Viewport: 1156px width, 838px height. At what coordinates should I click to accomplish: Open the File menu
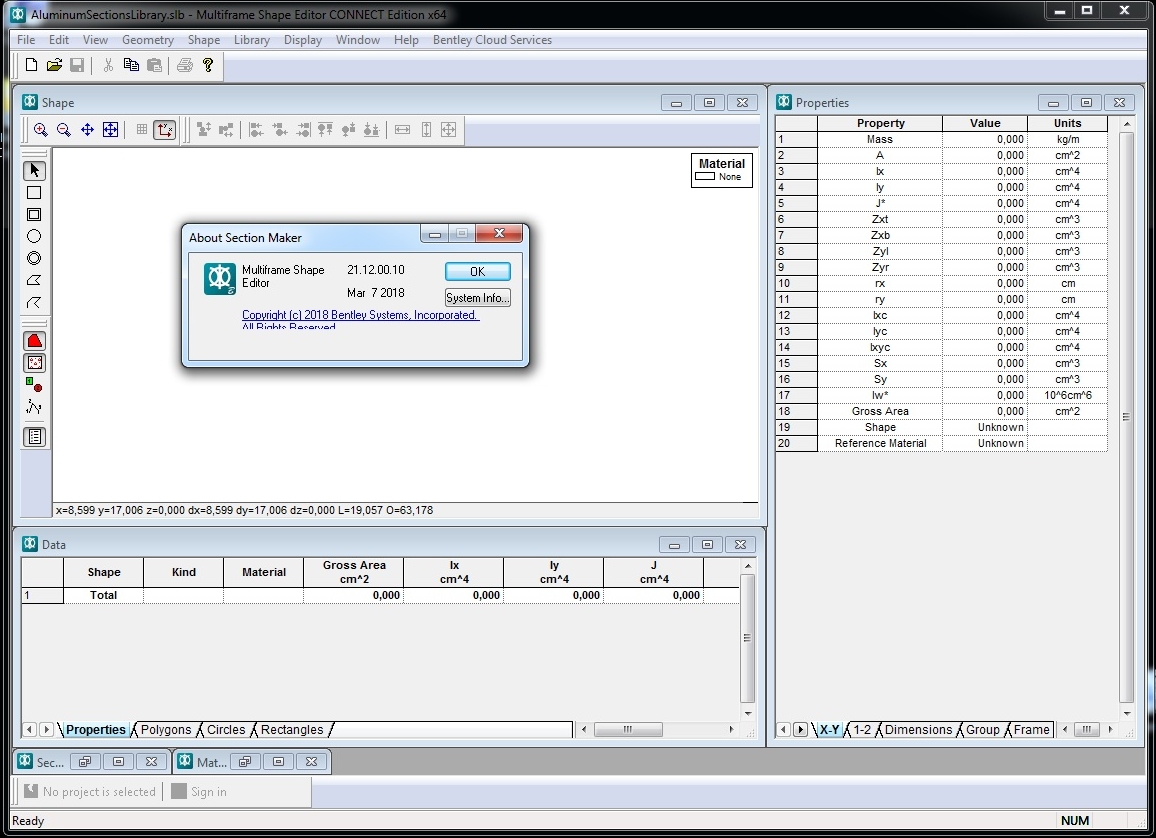coord(26,40)
